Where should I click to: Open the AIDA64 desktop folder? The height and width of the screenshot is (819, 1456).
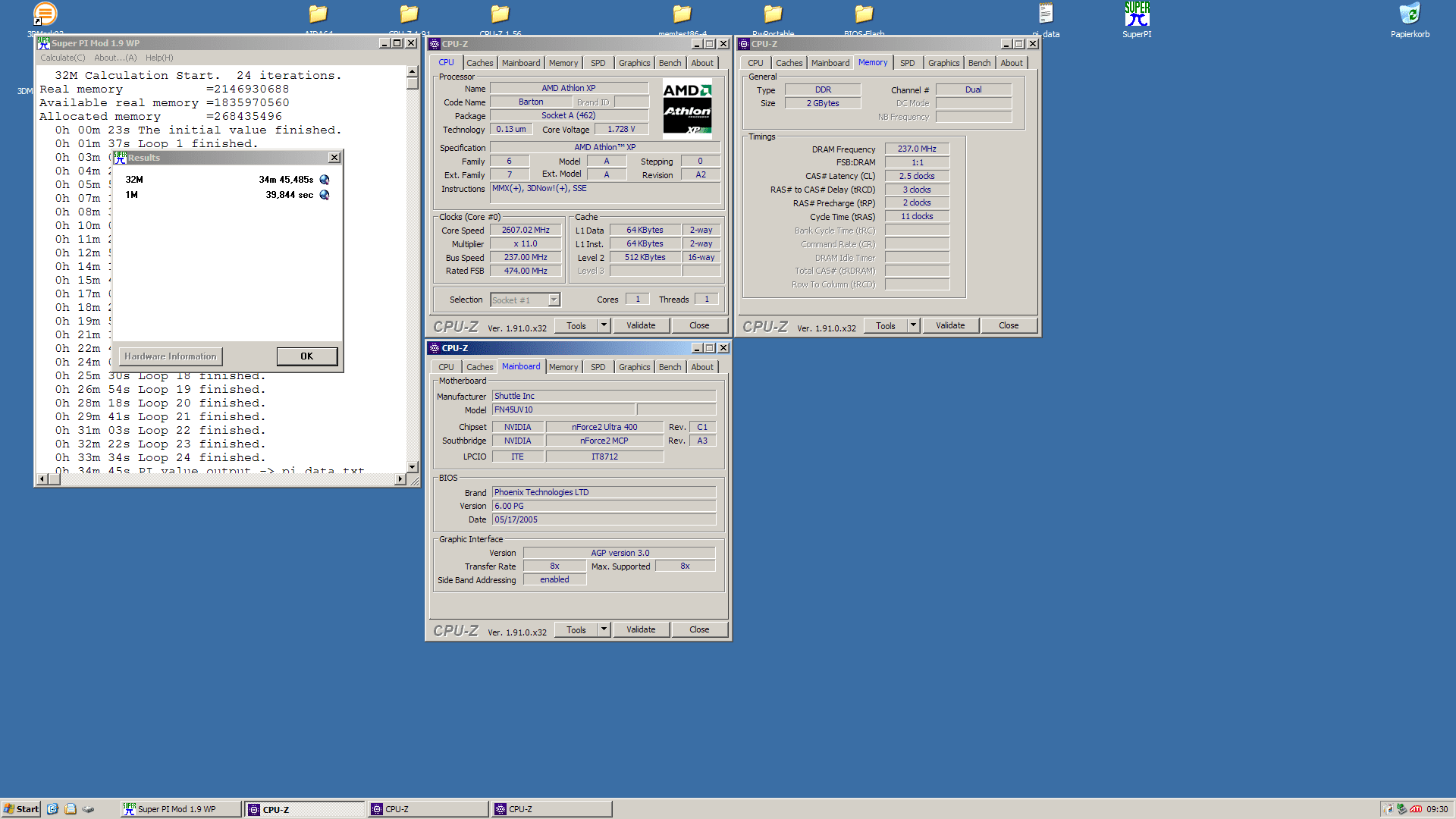[318, 20]
